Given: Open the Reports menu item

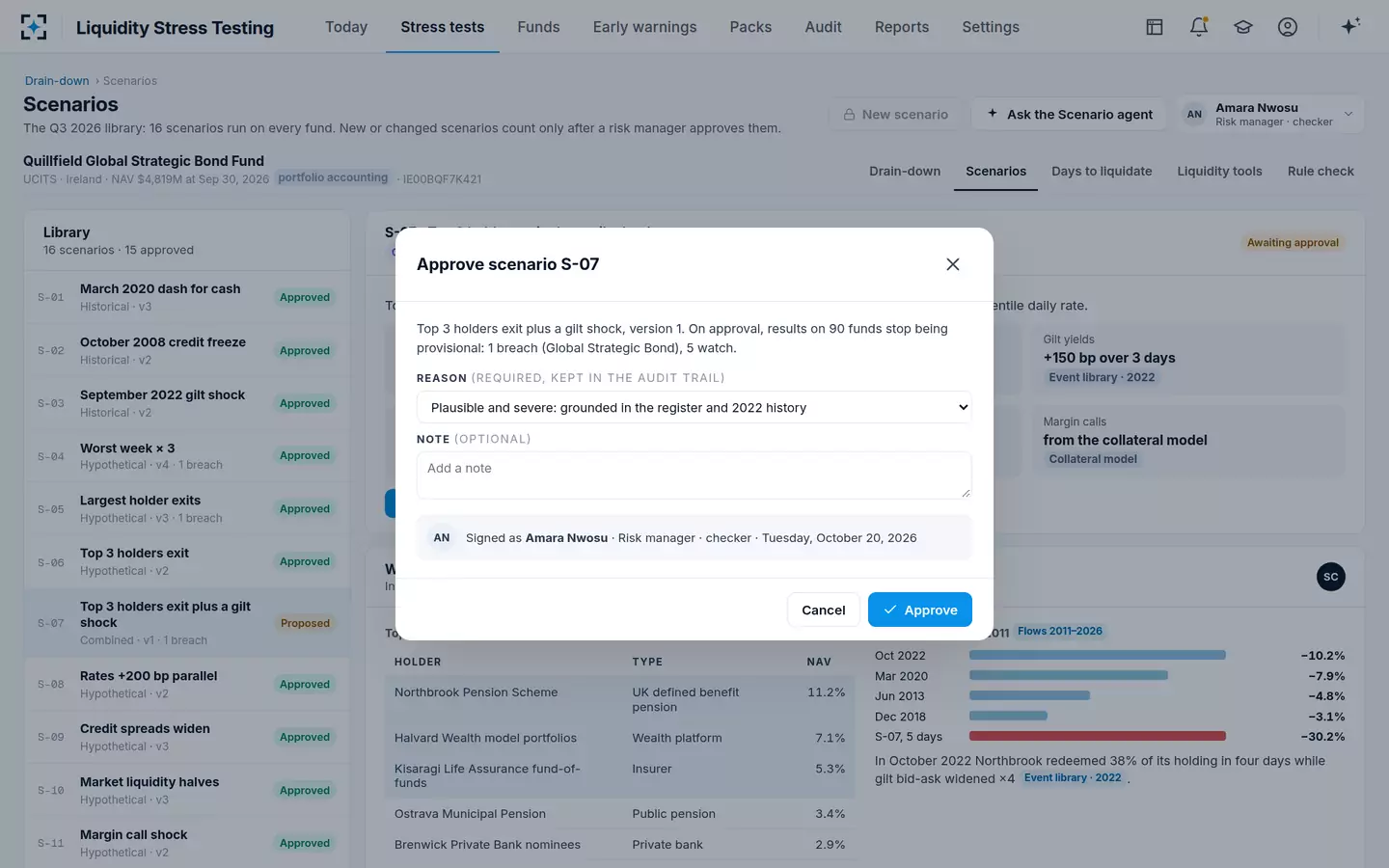Looking at the screenshot, I should pyautogui.click(x=902, y=27).
